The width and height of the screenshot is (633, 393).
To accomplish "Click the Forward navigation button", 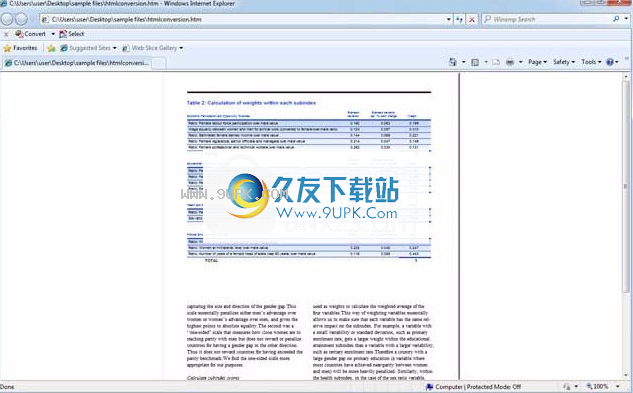I will [x=21, y=19].
